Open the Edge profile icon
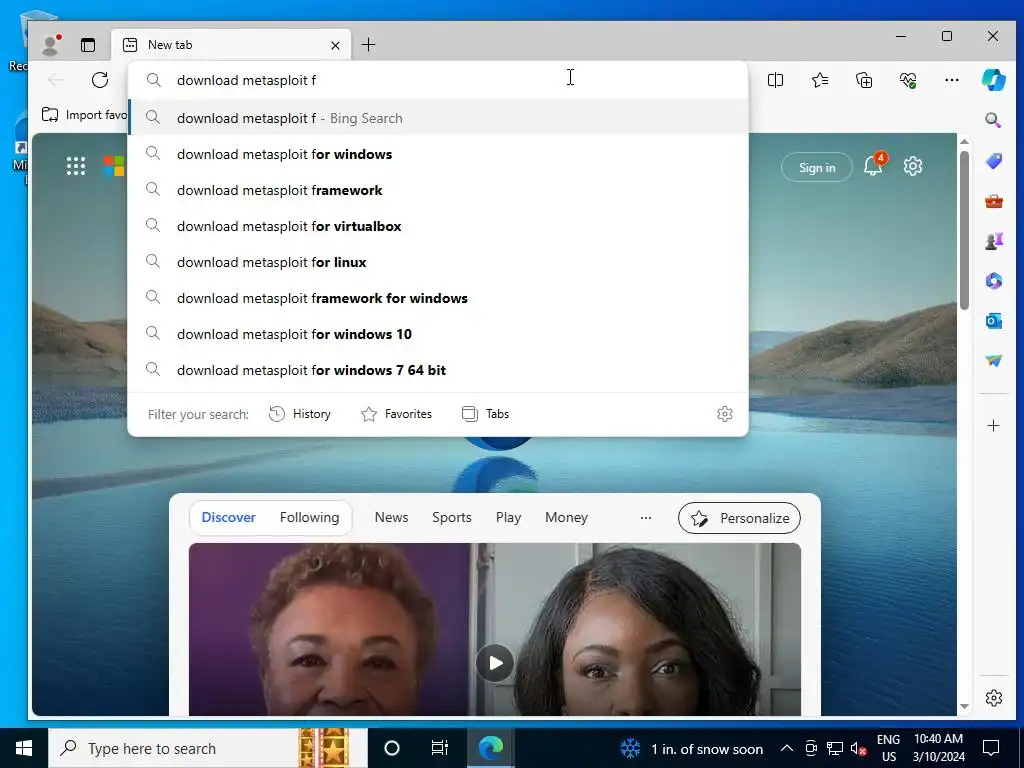The image size is (1024, 768). point(50,44)
